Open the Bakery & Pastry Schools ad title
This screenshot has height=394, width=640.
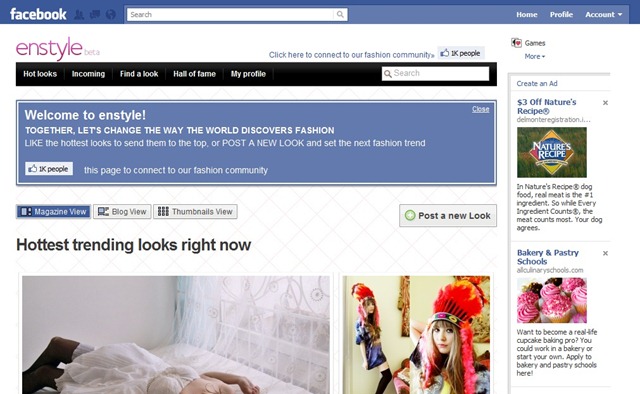(548, 257)
